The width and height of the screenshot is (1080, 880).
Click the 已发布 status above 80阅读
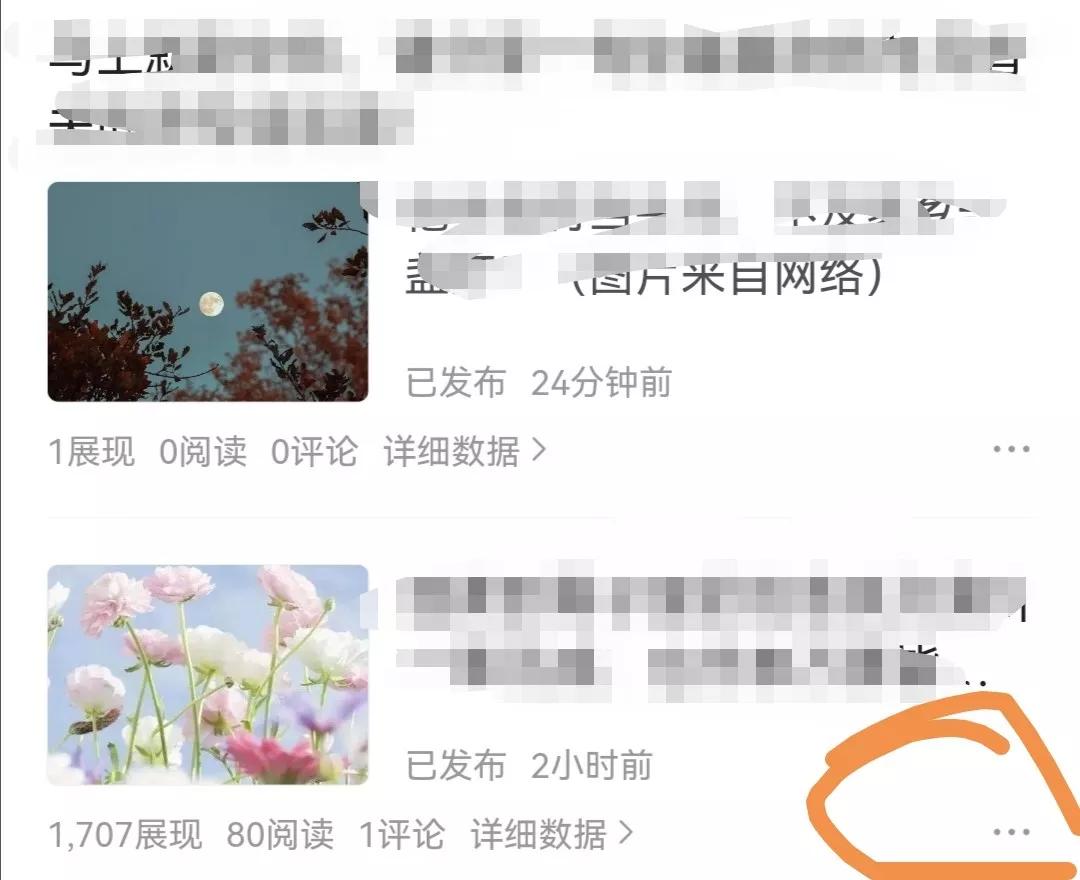tap(456, 765)
